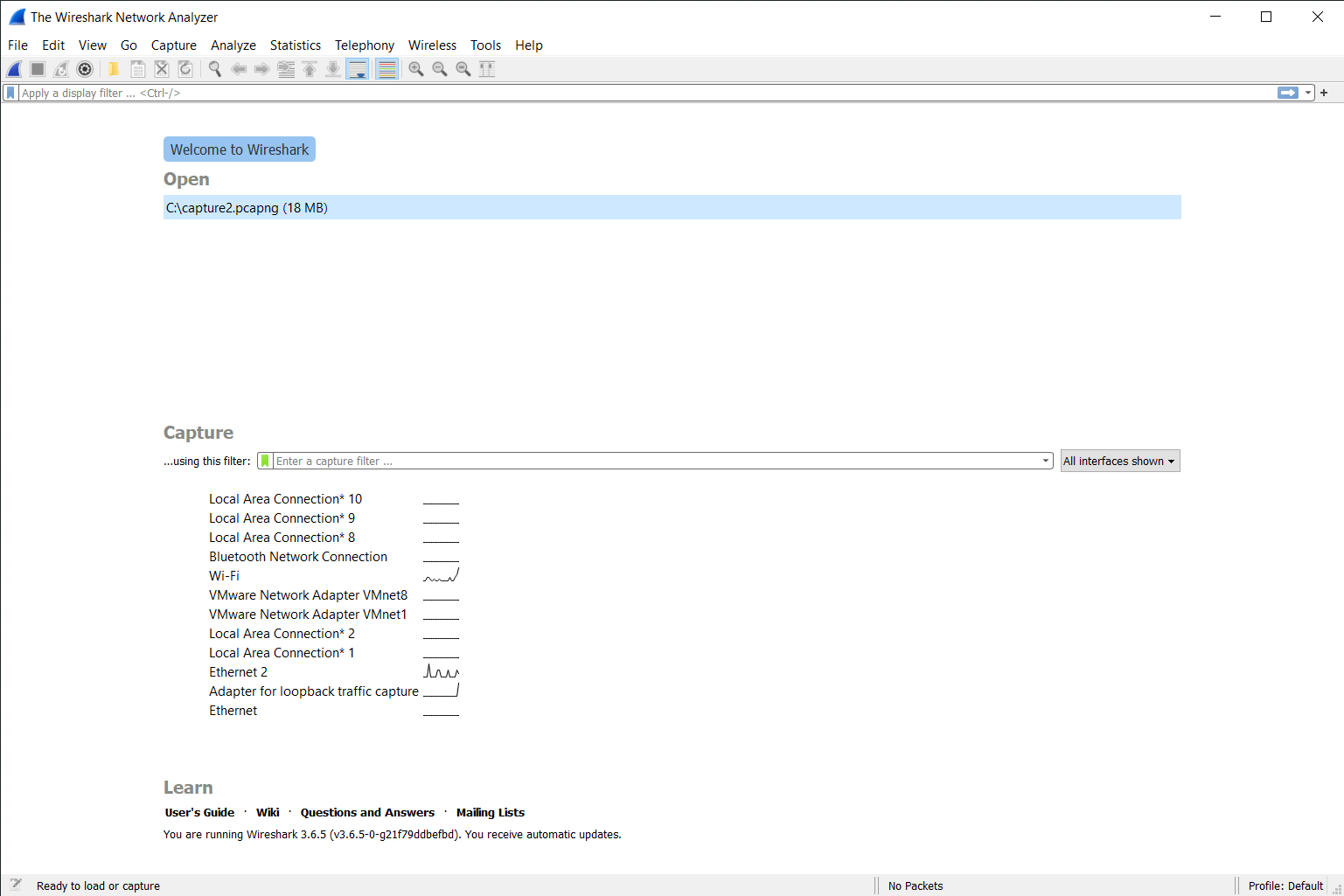This screenshot has height=896, width=1344.
Task: Select Local Area Connection* 8 interface
Action: (x=282, y=538)
